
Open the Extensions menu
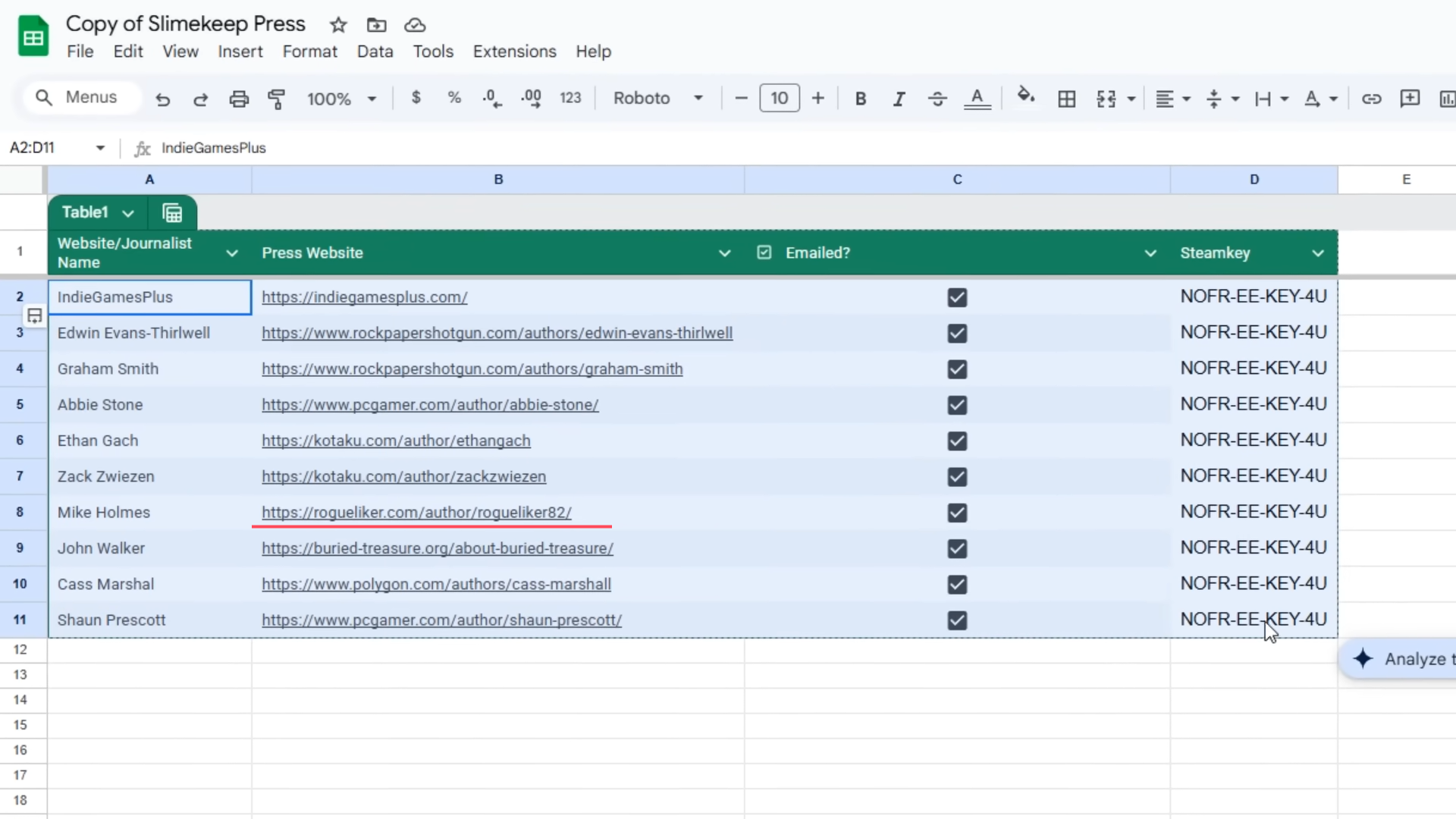(515, 52)
